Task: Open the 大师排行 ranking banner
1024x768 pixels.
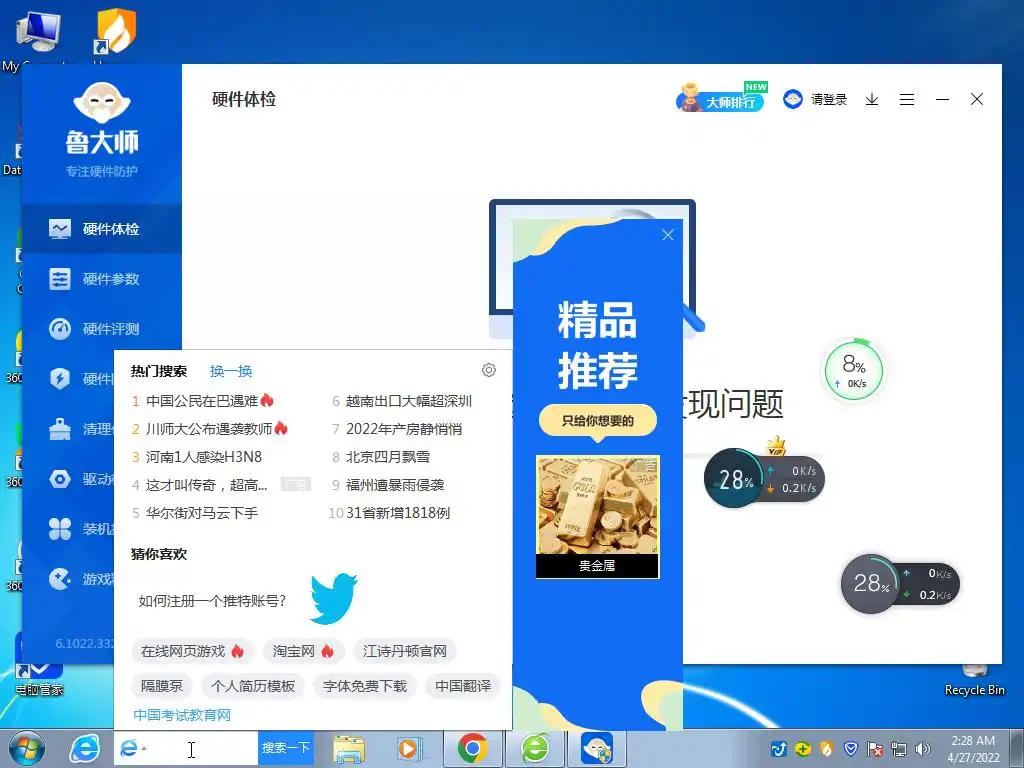Action: pos(721,99)
